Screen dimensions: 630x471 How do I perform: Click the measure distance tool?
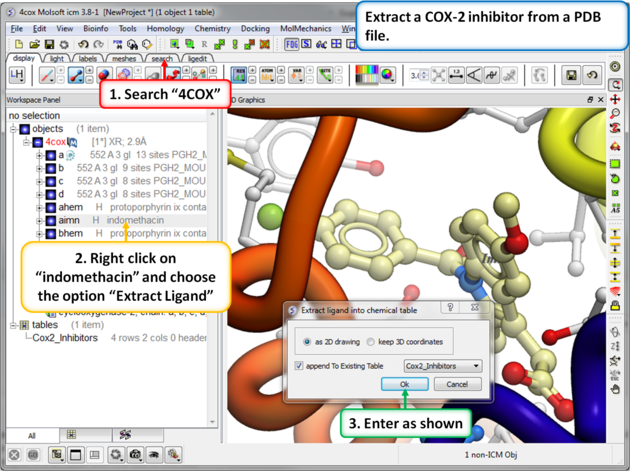[456, 75]
